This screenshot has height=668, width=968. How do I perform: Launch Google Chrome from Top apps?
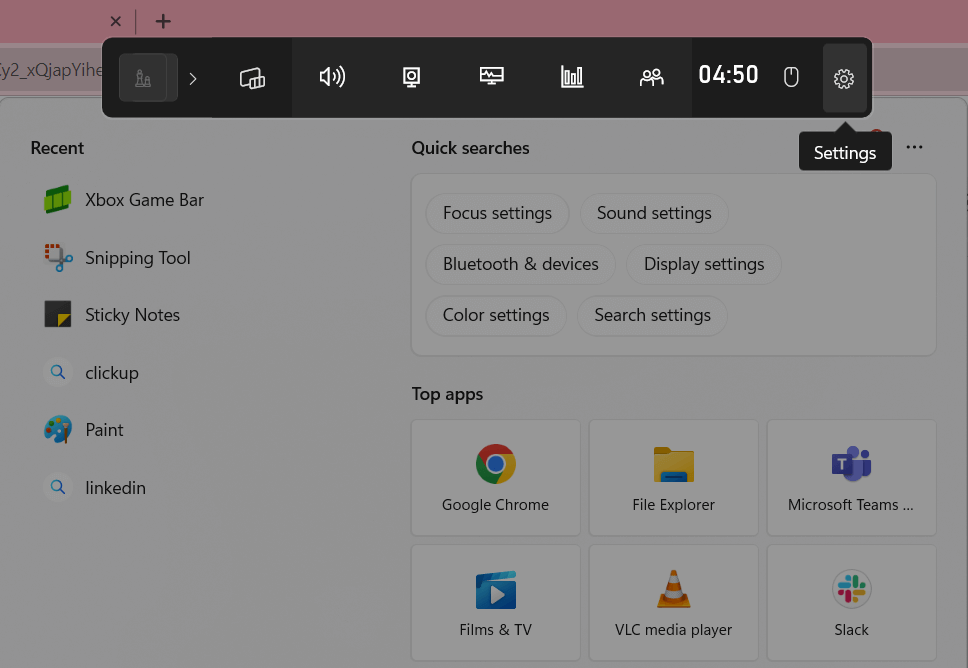(x=496, y=478)
